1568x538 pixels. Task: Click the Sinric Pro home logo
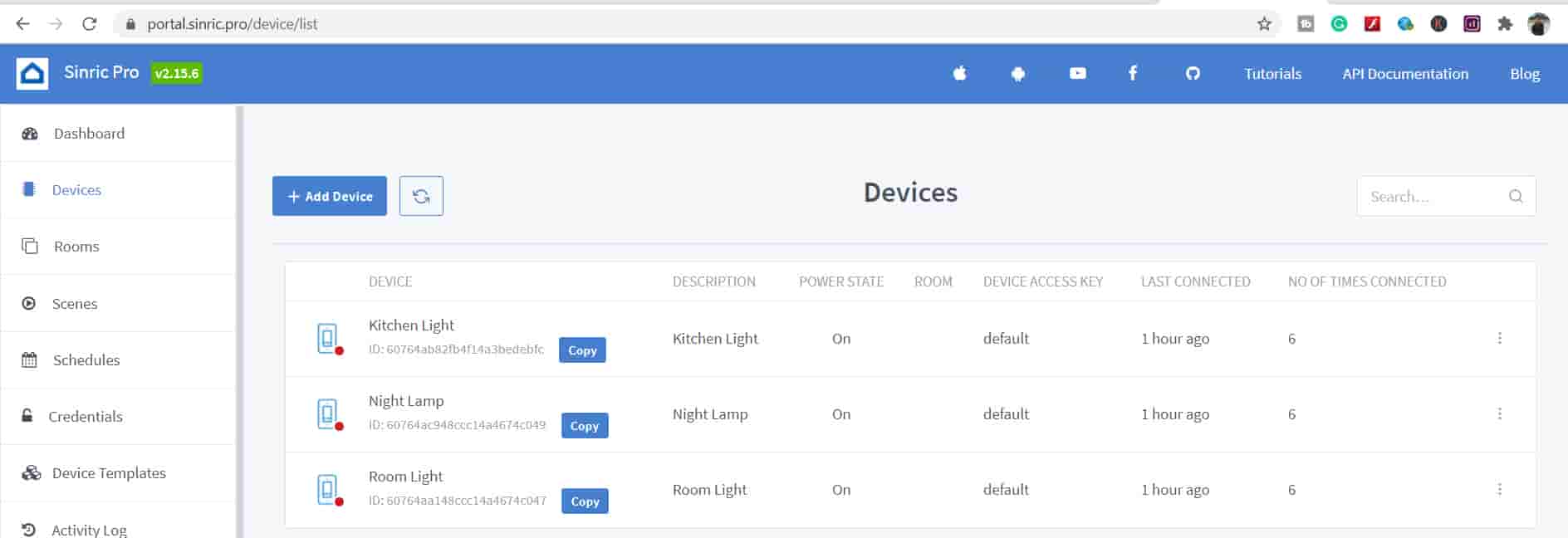coord(32,74)
